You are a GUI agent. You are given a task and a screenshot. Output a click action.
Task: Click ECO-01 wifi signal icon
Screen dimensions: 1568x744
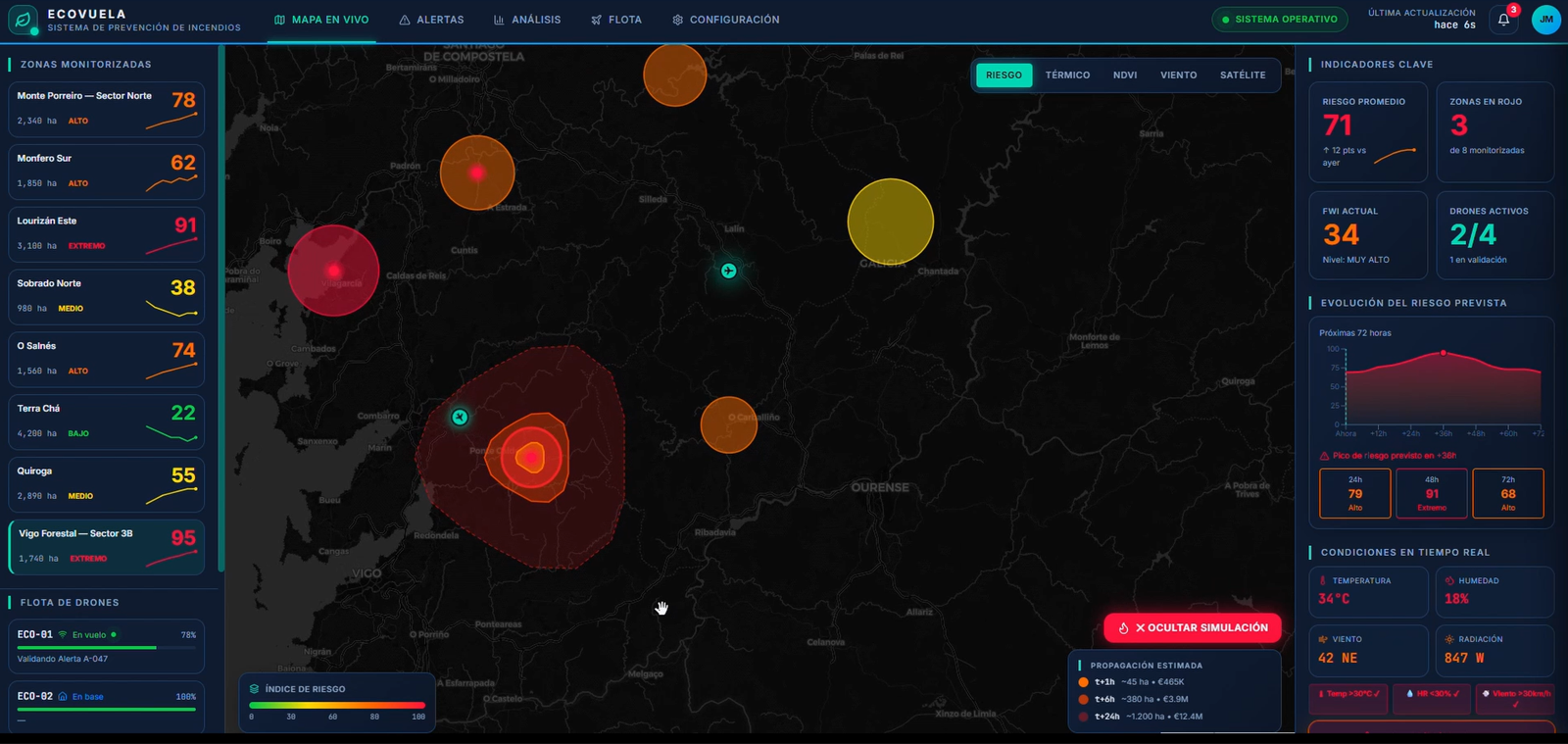[x=63, y=635]
